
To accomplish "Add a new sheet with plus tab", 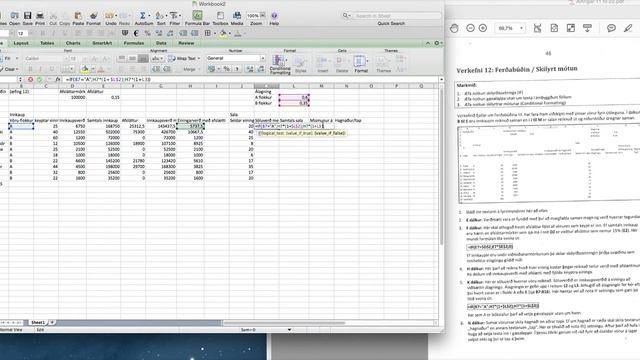I will coord(52,322).
